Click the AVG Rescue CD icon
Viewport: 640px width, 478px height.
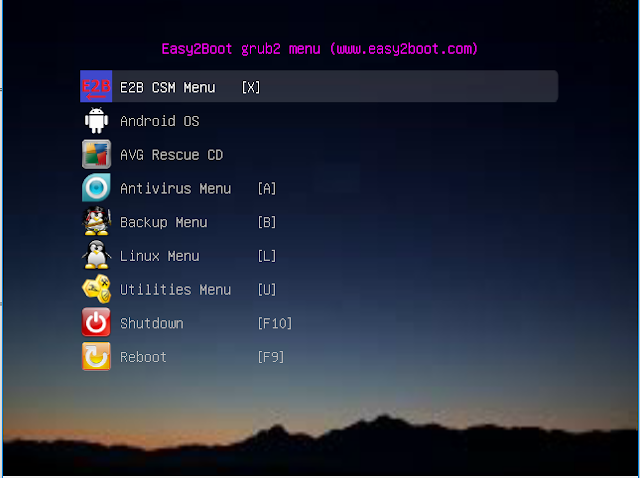coord(96,154)
